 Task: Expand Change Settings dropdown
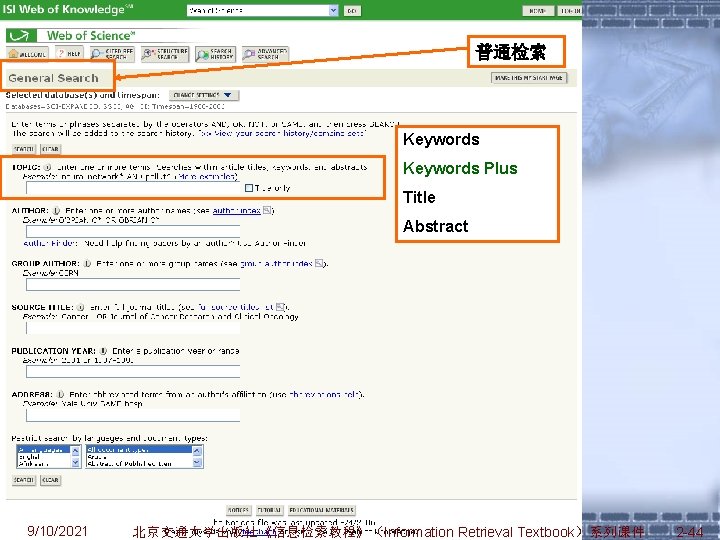point(204,95)
